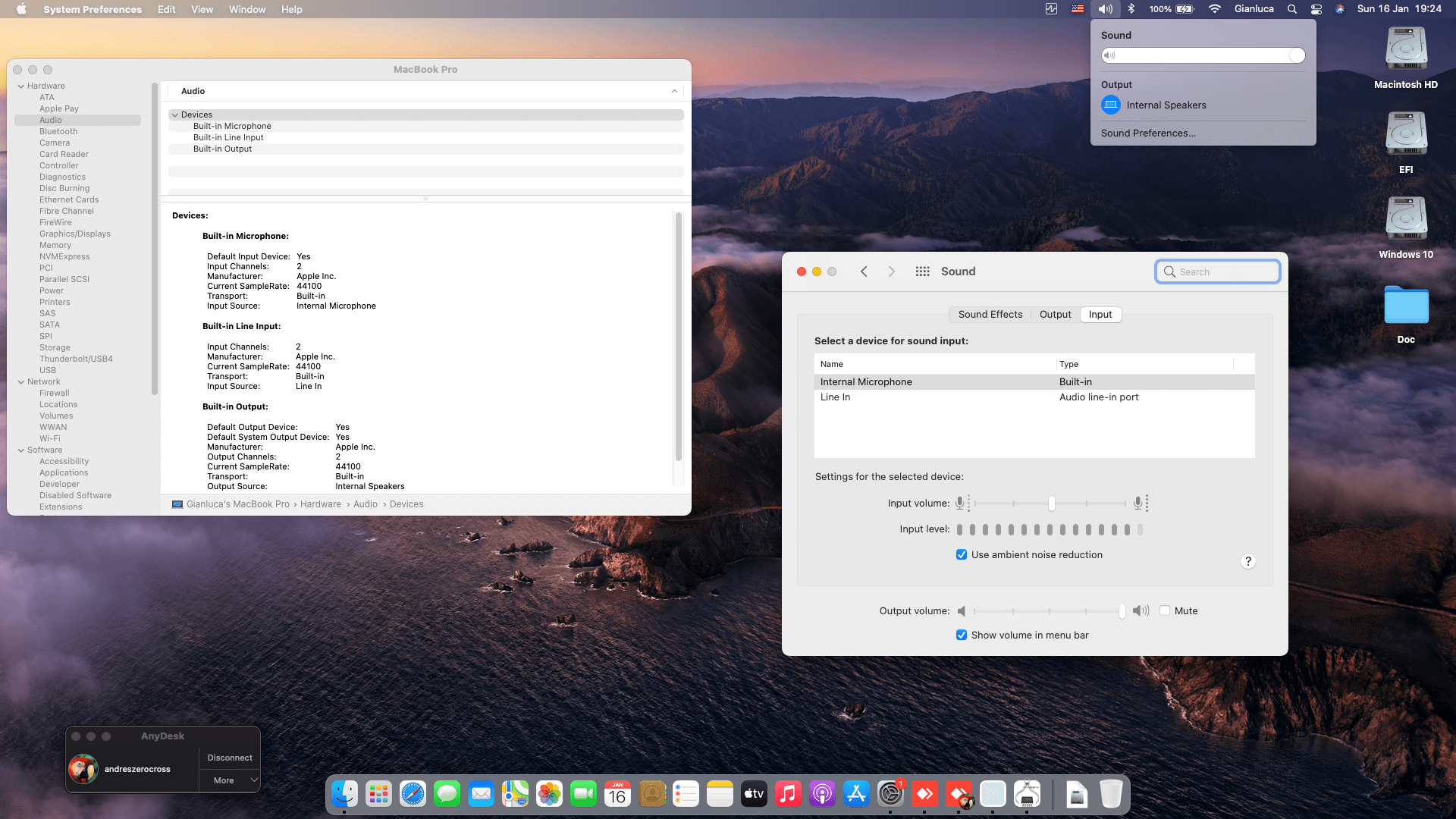
Task: Click the Input volume slider knob
Action: [1051, 503]
